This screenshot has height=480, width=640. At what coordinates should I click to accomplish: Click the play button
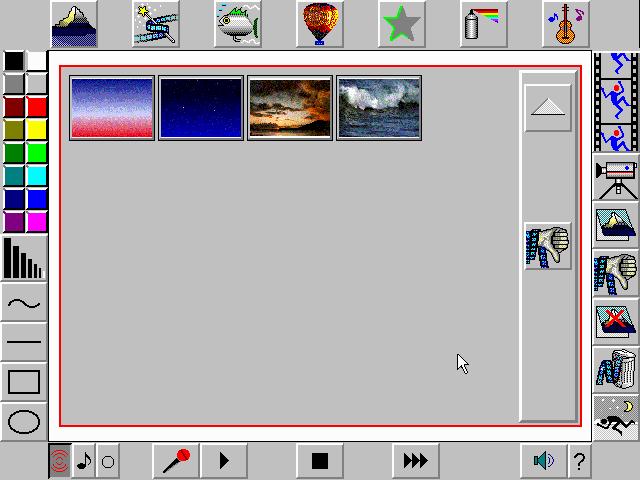[224, 461]
